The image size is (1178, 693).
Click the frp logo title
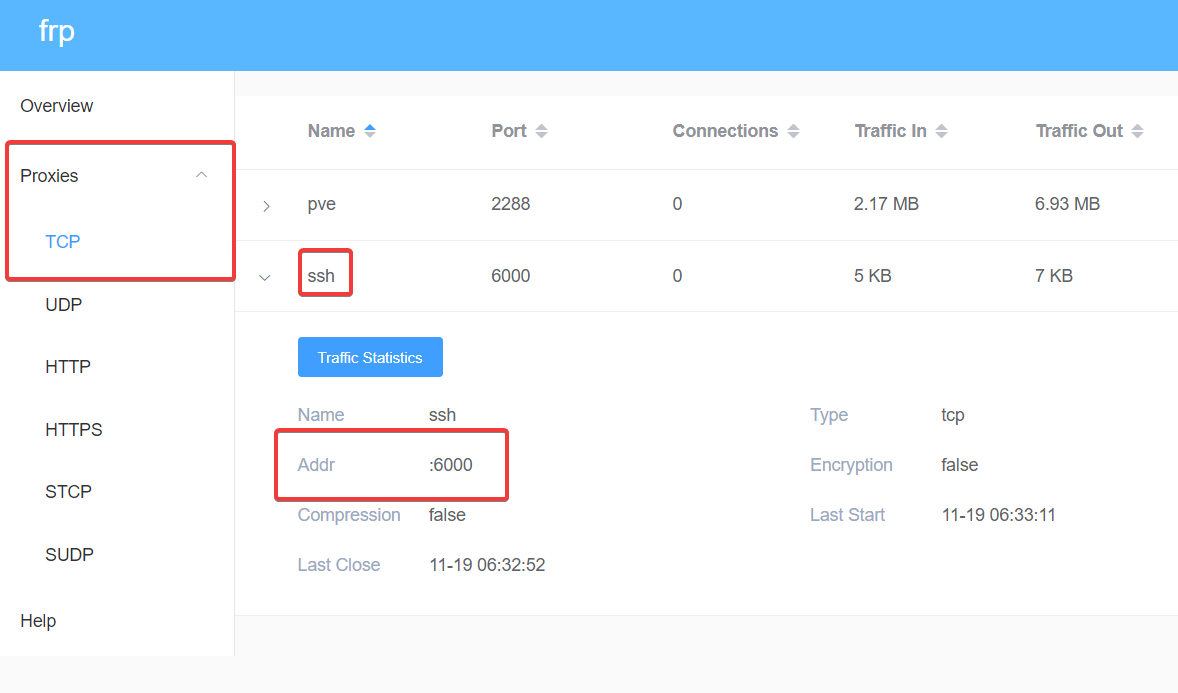[x=56, y=32]
